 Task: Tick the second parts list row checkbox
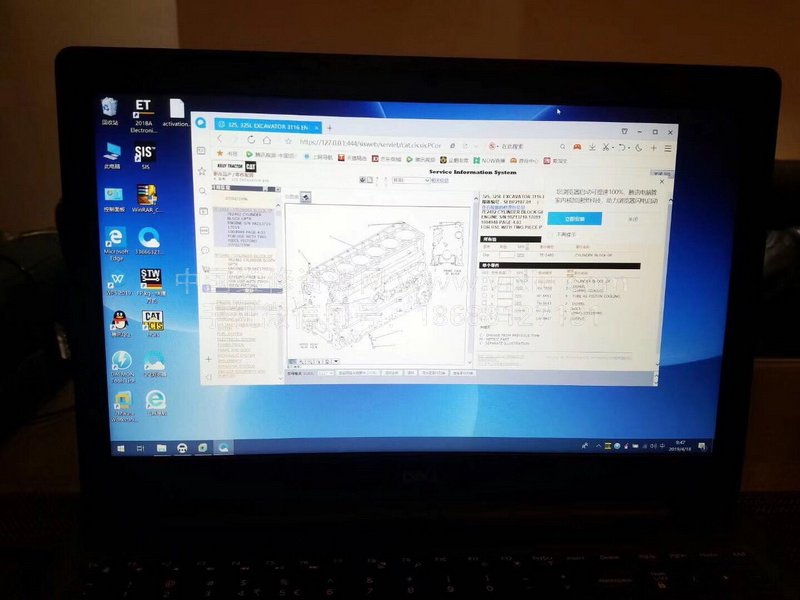486,290
